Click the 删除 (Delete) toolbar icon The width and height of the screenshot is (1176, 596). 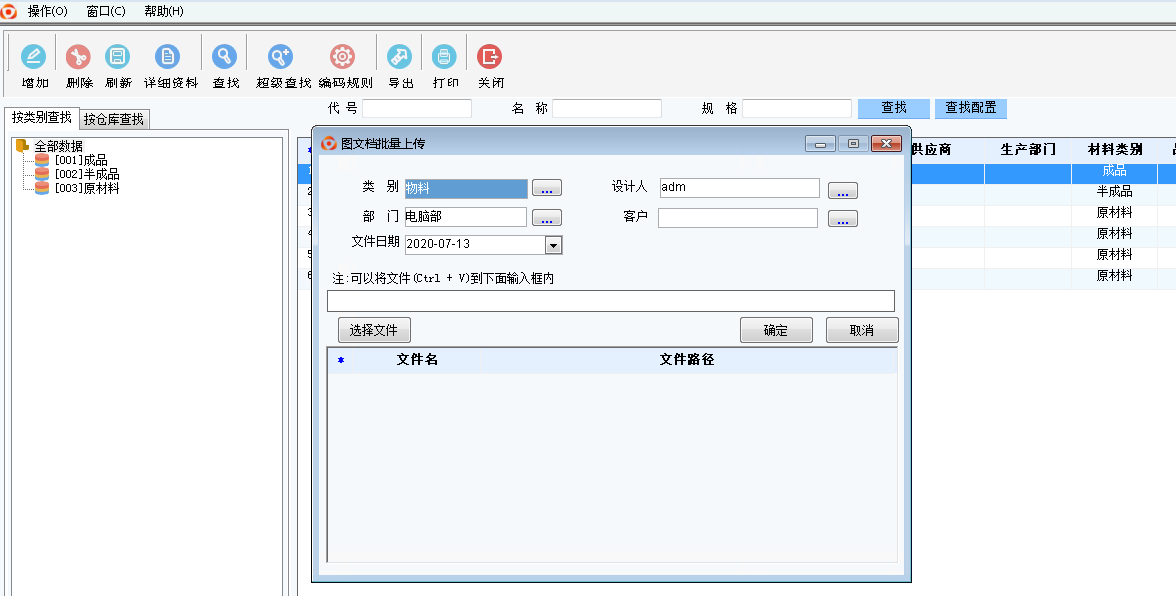[x=78, y=57]
